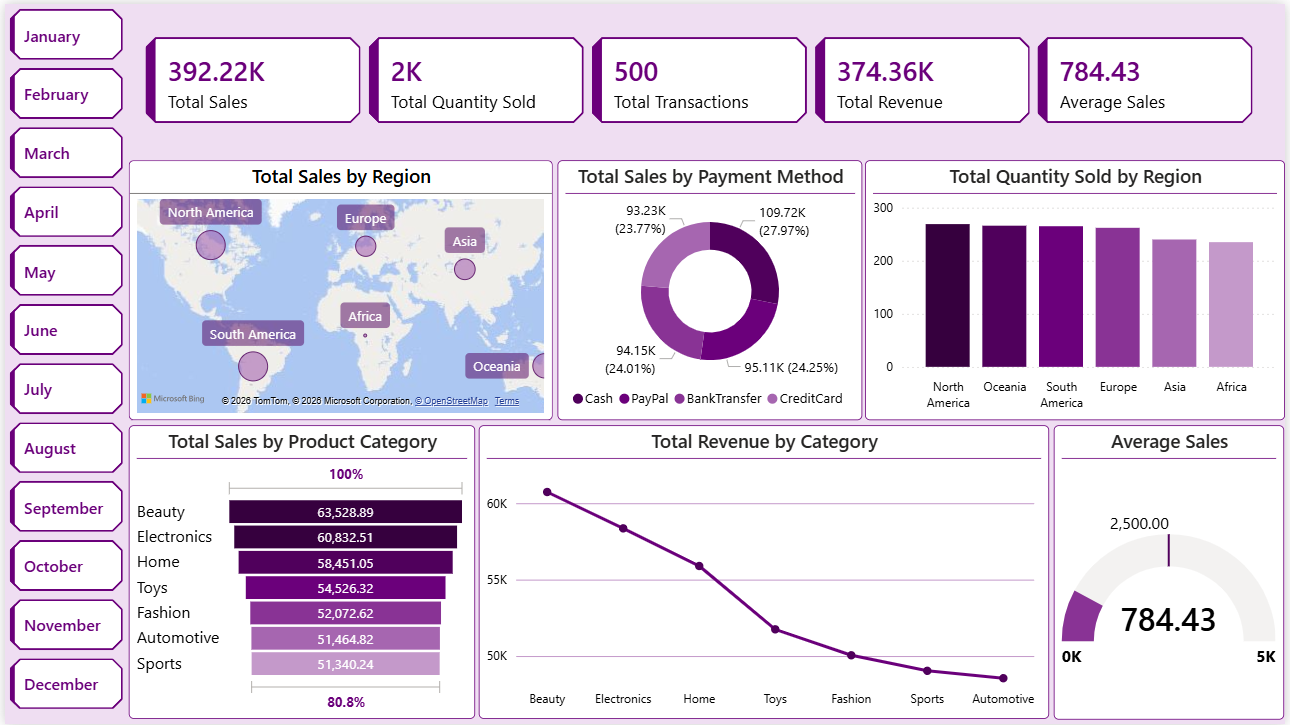Toggle the December month filter
The width and height of the screenshot is (1290, 725).
pos(66,683)
